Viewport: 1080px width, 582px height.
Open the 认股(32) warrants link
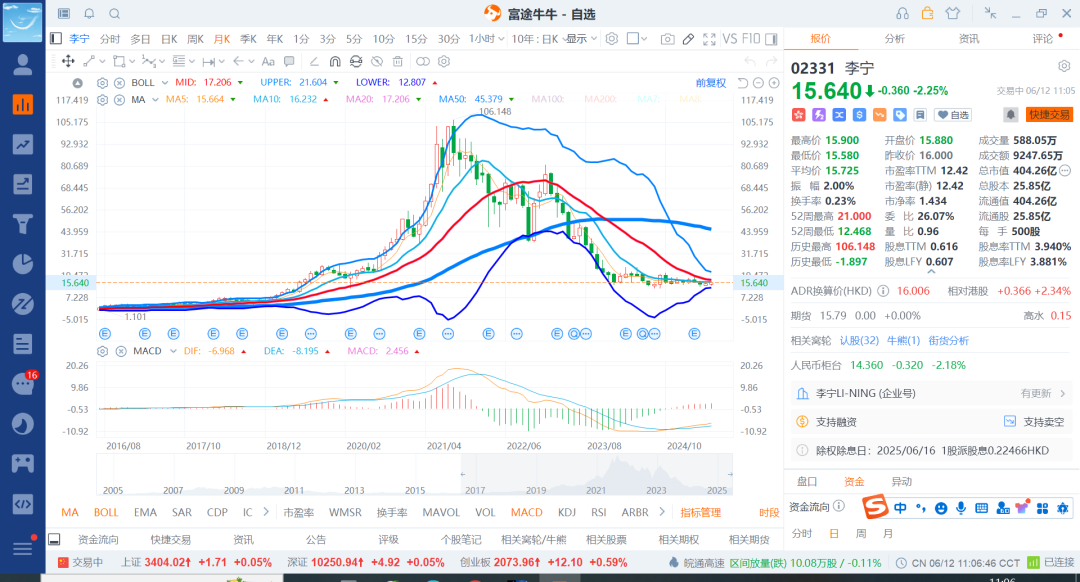[x=859, y=340]
